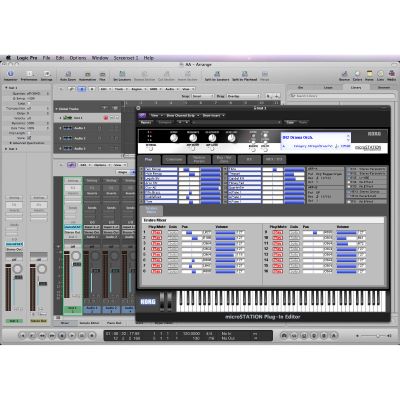
Task: Click the Search Library field
Action: tap(342, 96)
